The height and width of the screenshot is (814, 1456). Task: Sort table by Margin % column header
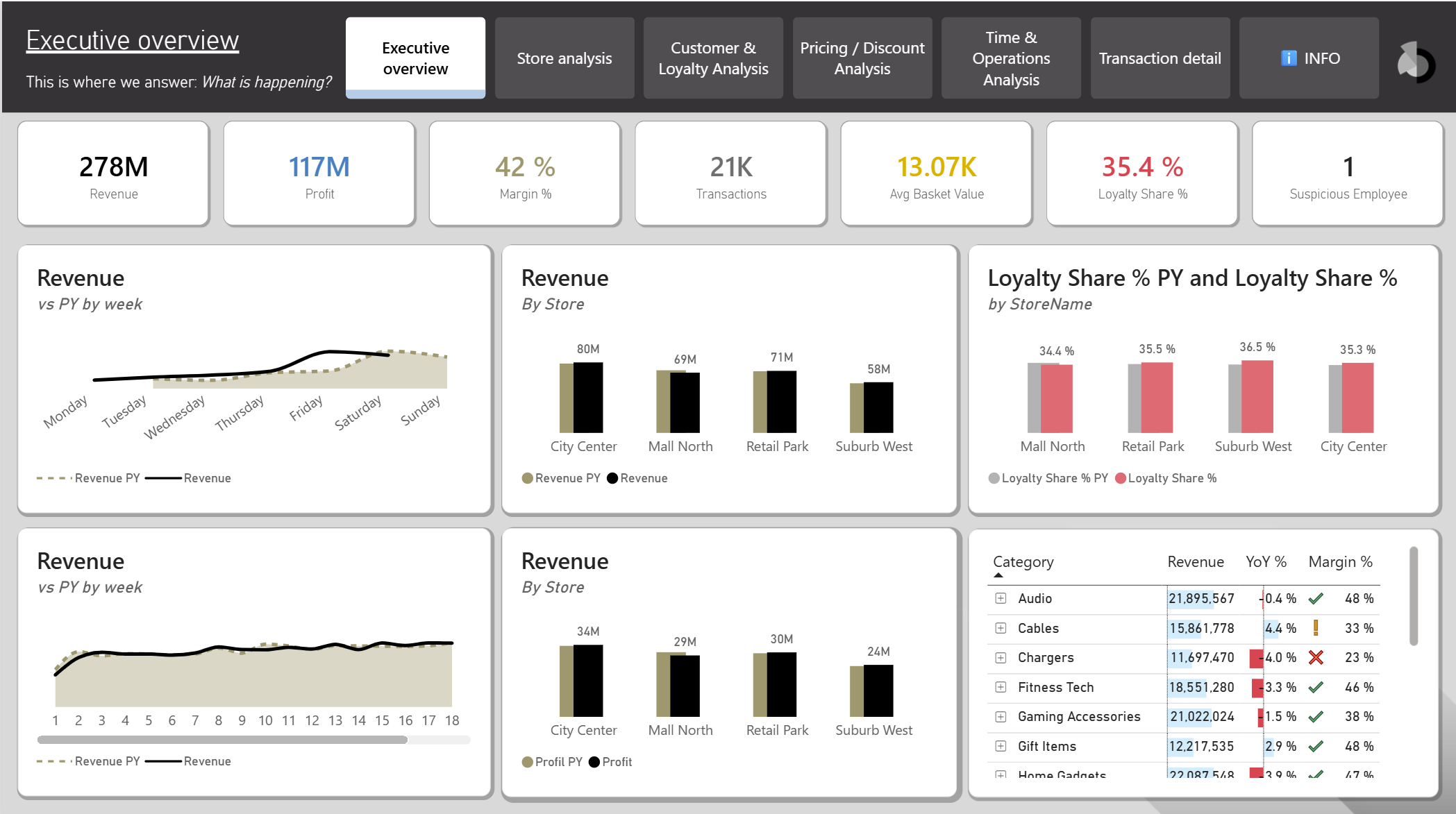(x=1340, y=562)
